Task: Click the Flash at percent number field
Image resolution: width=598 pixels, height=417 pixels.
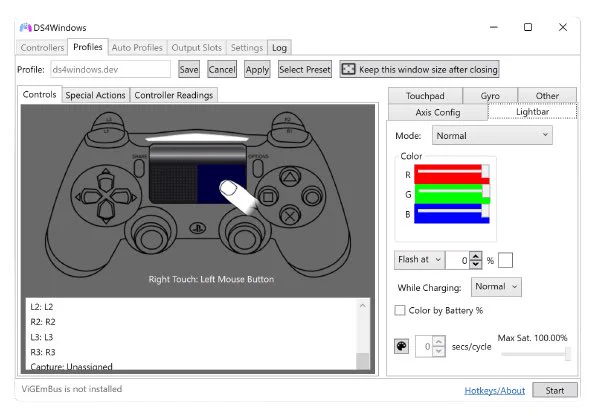Action: pos(458,260)
